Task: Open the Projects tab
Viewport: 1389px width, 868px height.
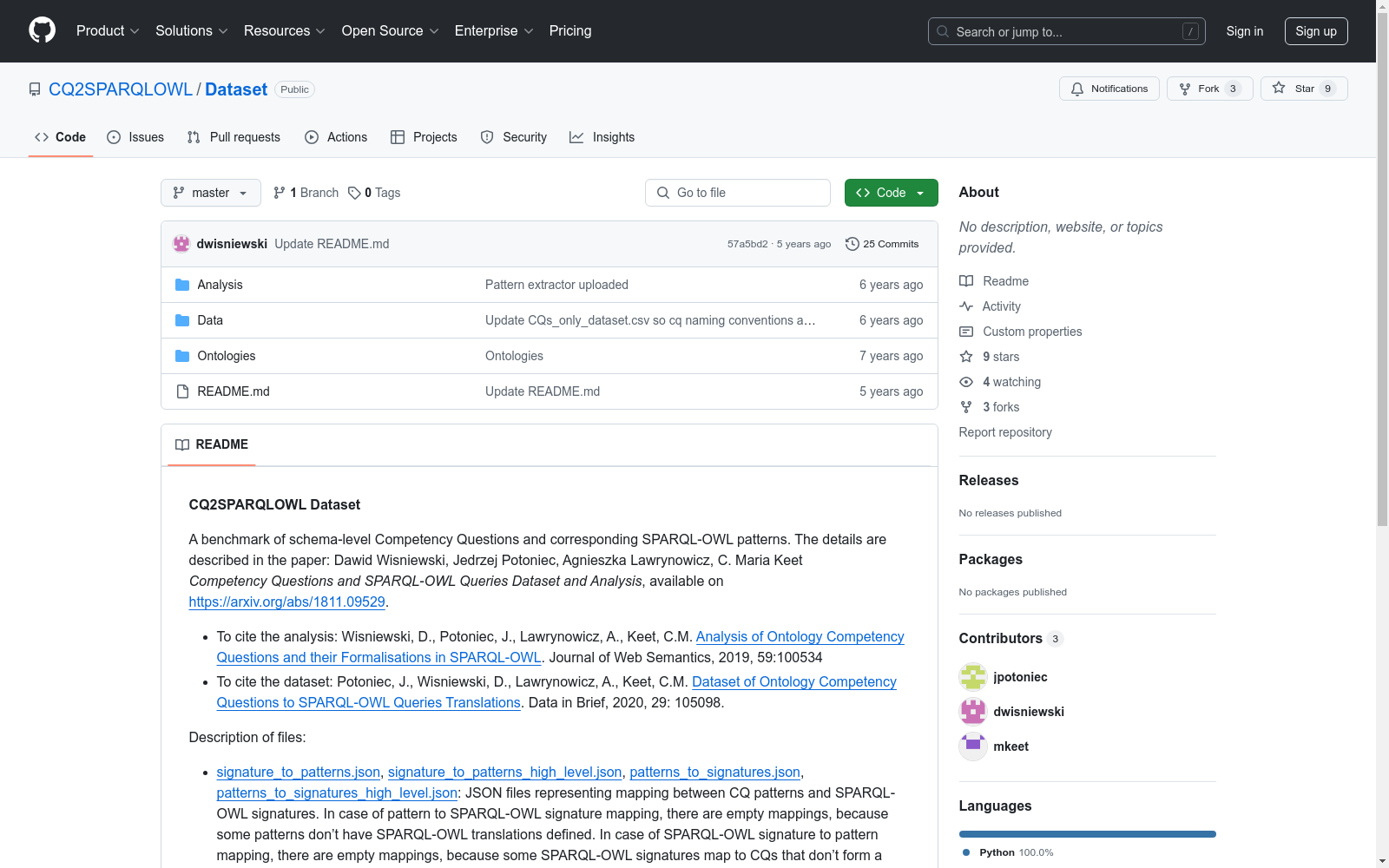Action: coord(424,137)
